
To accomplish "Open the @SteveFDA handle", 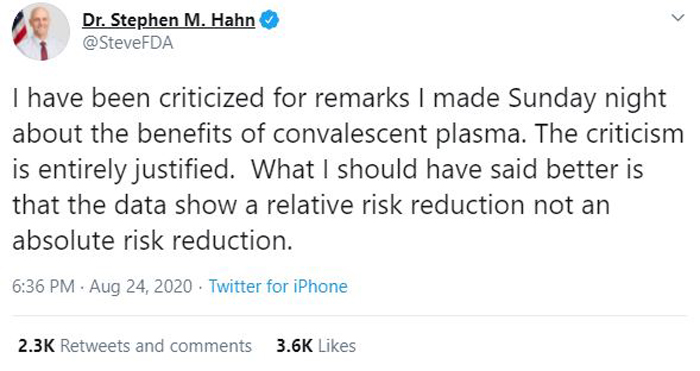I will [128, 43].
